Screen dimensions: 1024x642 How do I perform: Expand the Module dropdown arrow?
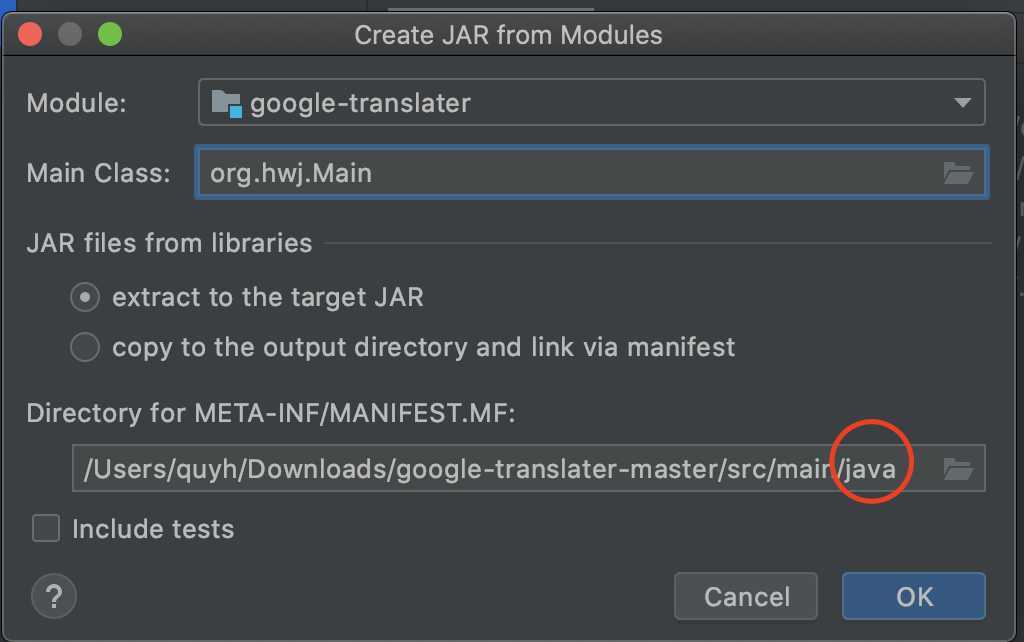(963, 103)
